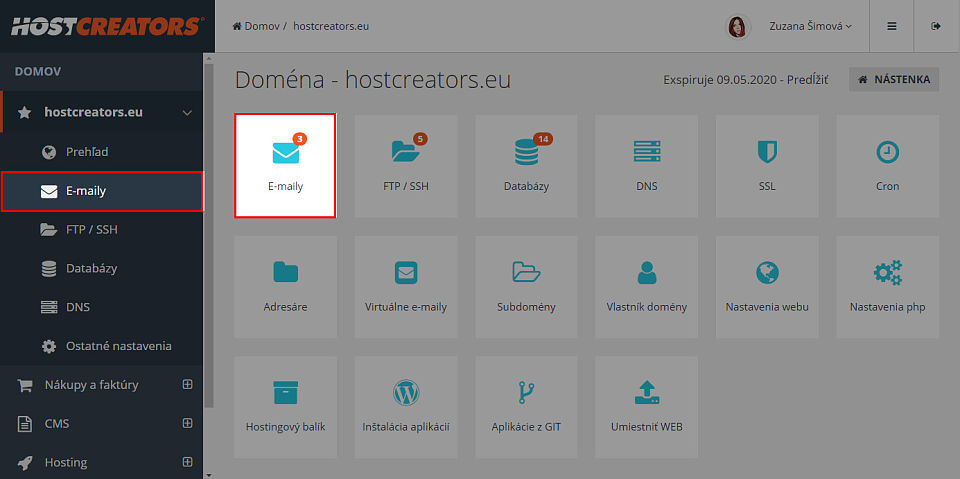The height and width of the screenshot is (479, 960).
Task: Click the 'Doména - hostcreators.eu' heading
Action: pyautogui.click(x=373, y=80)
